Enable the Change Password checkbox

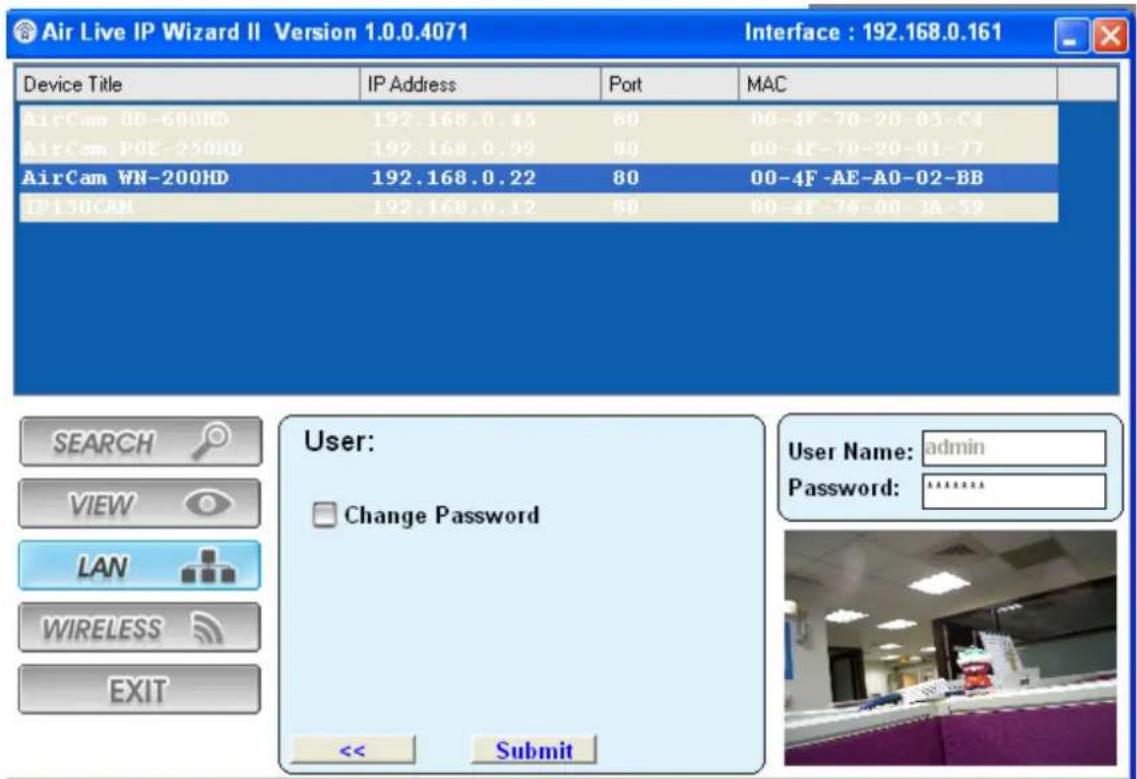323,515
